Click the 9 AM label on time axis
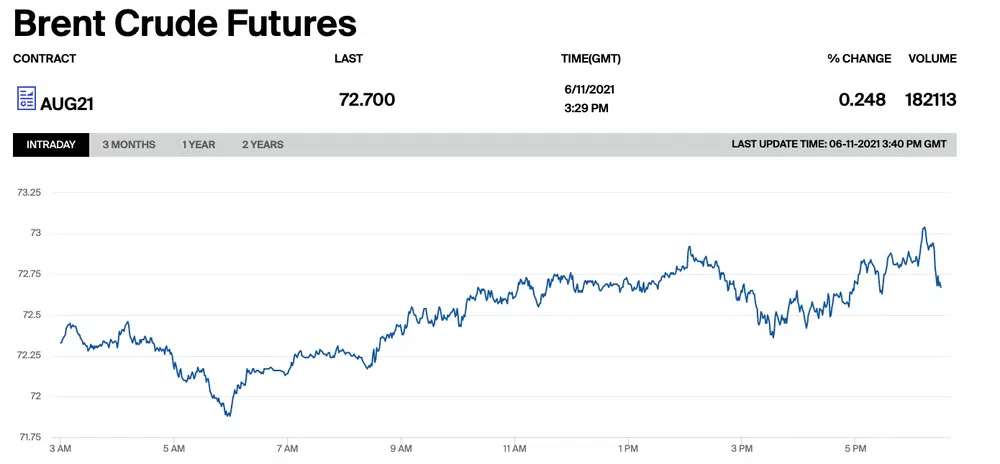Viewport: 1000px width, 464px height. coord(402,448)
